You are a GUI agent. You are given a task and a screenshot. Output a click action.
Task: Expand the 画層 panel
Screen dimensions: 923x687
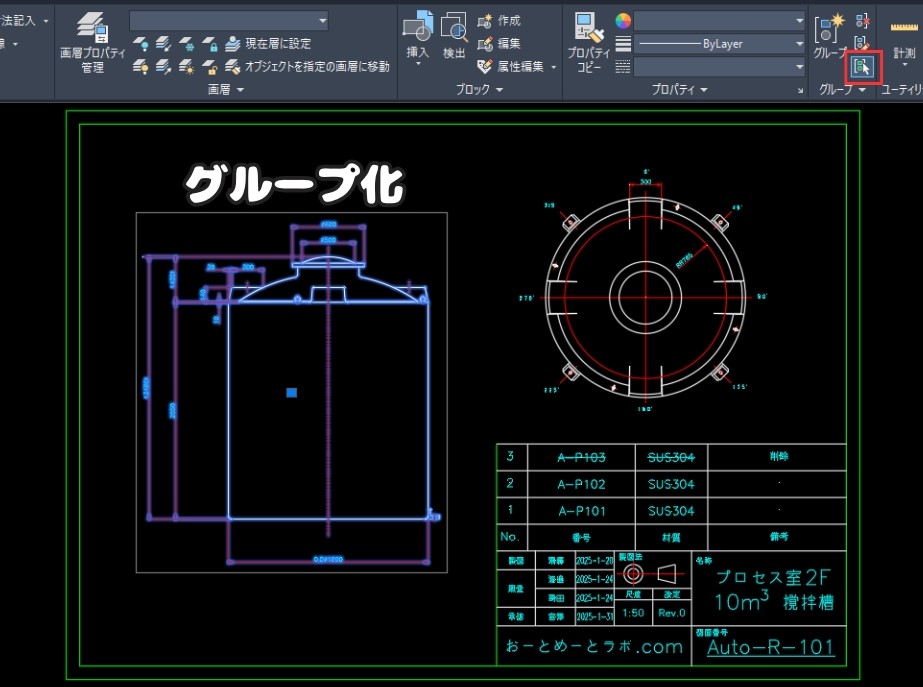pyautogui.click(x=225, y=89)
